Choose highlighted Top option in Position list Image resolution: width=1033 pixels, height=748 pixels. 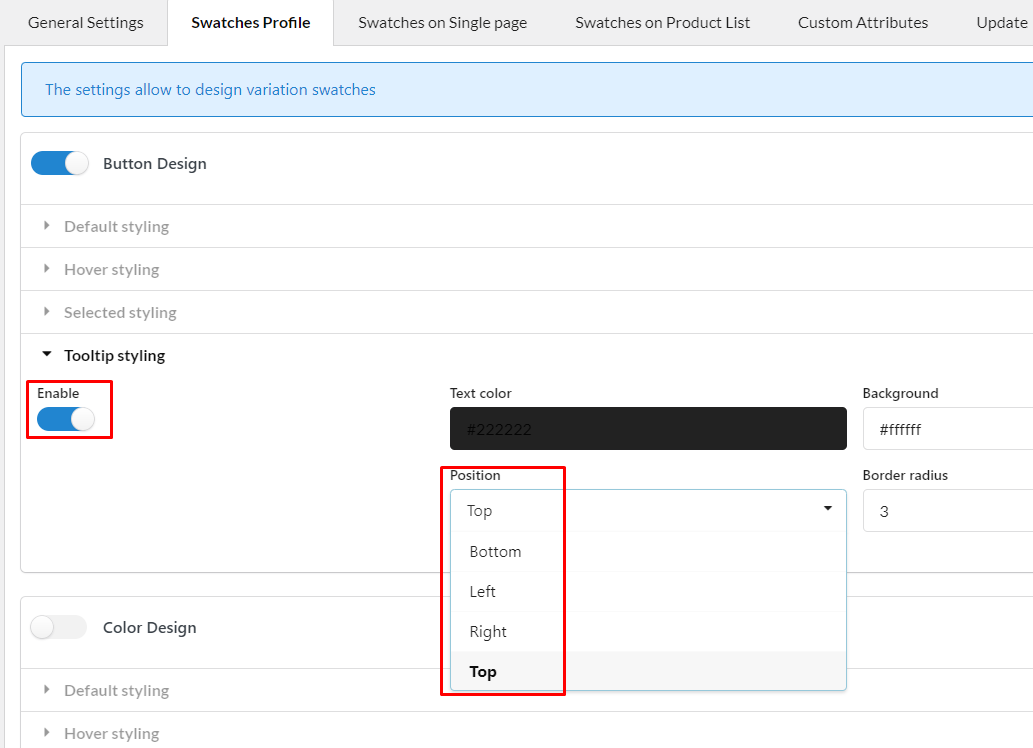coord(648,672)
